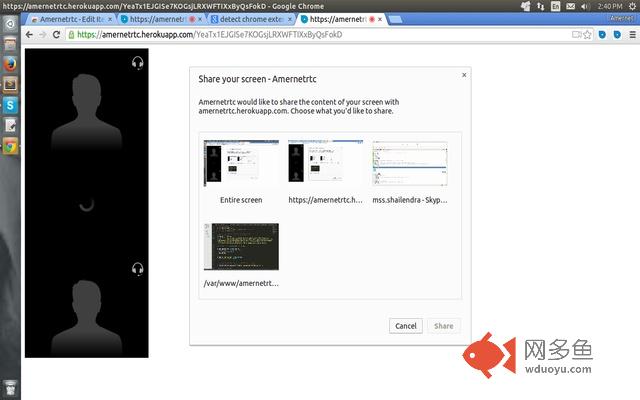The image size is (640, 400).
Task: Open the sound volume indicator
Action: (585, 6)
